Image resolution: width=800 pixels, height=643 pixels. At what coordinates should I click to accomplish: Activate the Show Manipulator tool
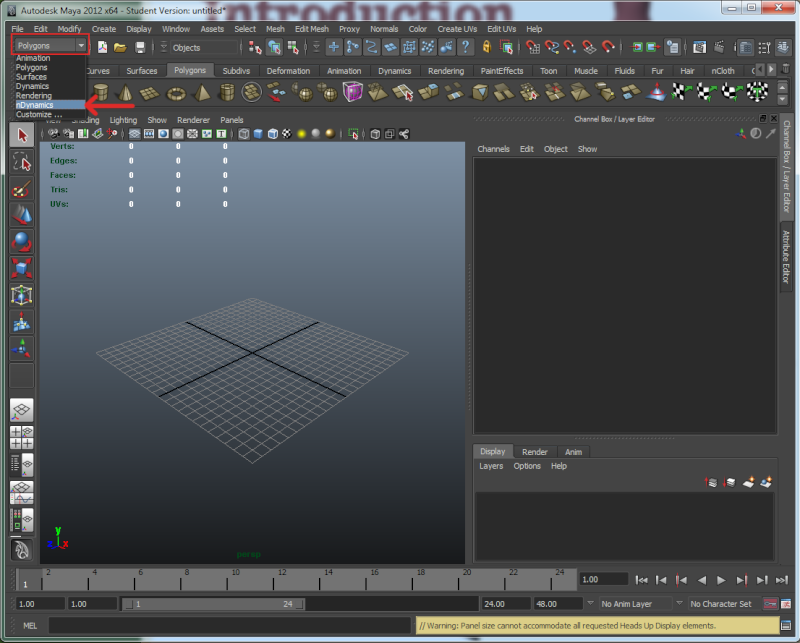pos(21,348)
